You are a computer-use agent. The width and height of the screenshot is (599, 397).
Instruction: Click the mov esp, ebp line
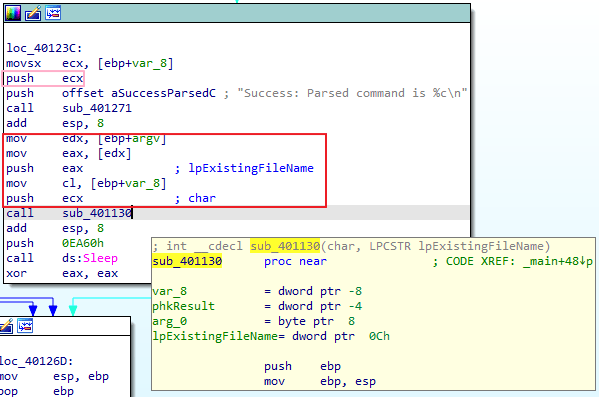pos(54,376)
